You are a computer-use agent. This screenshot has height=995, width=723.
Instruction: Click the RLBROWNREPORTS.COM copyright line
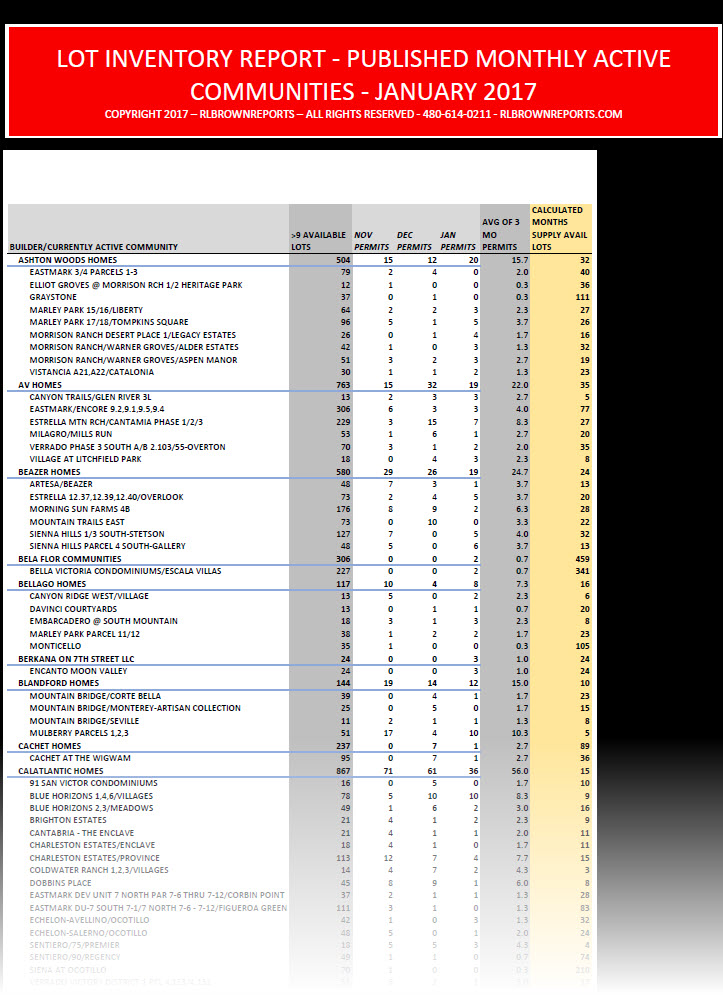(363, 114)
